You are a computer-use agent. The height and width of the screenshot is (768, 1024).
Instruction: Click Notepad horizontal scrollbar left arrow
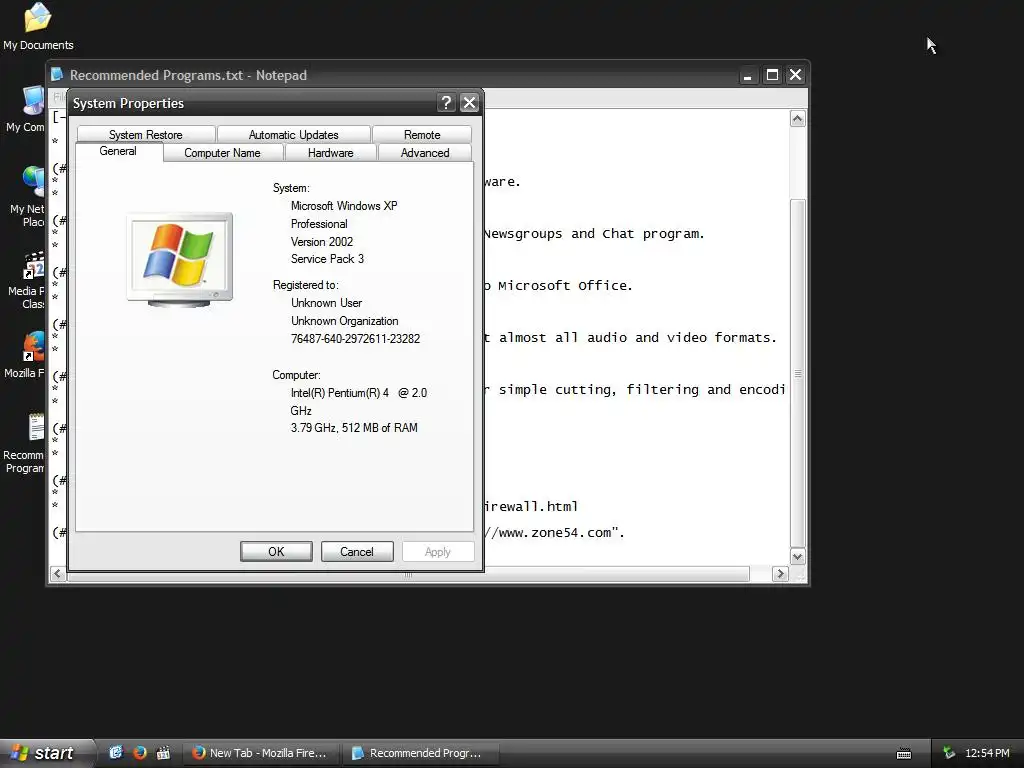click(x=57, y=573)
